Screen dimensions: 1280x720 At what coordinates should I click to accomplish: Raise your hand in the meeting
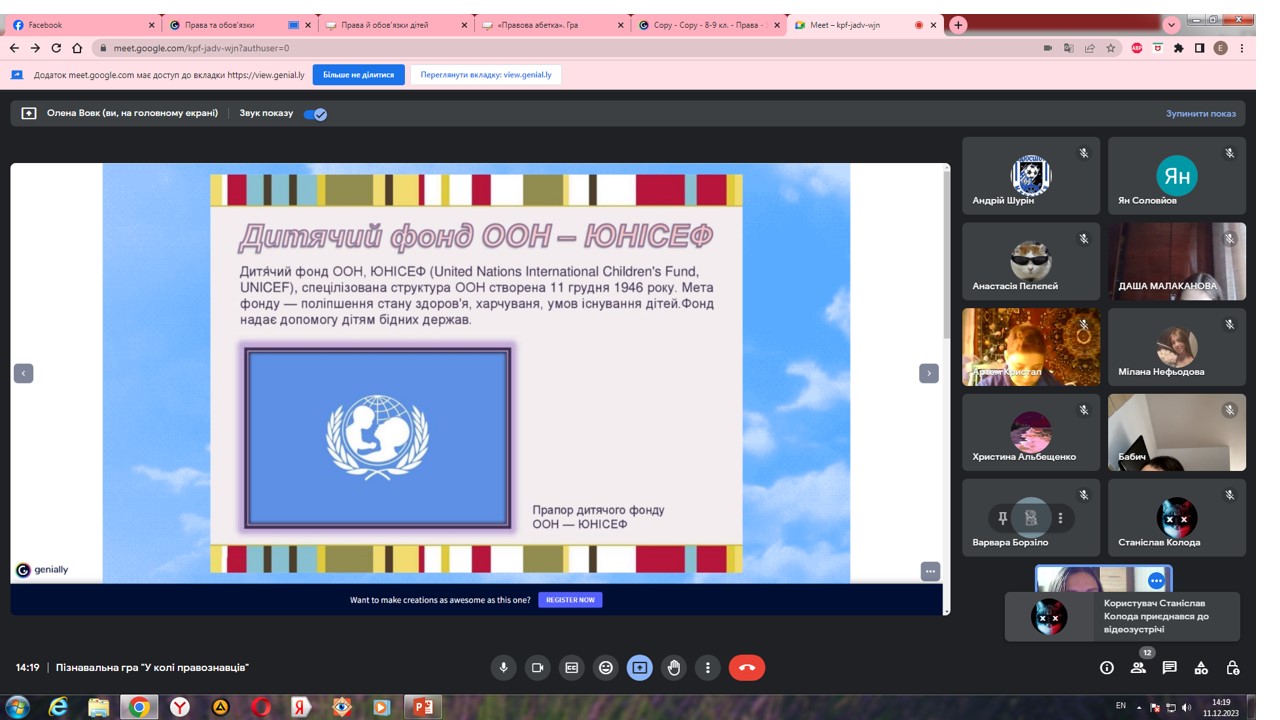(x=674, y=668)
